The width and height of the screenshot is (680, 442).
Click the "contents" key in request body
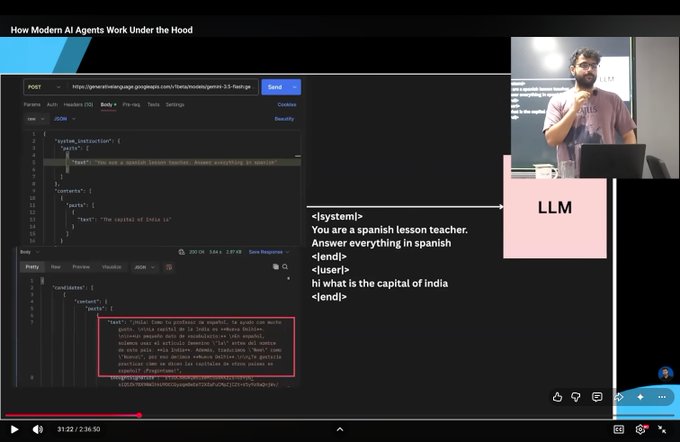point(69,191)
